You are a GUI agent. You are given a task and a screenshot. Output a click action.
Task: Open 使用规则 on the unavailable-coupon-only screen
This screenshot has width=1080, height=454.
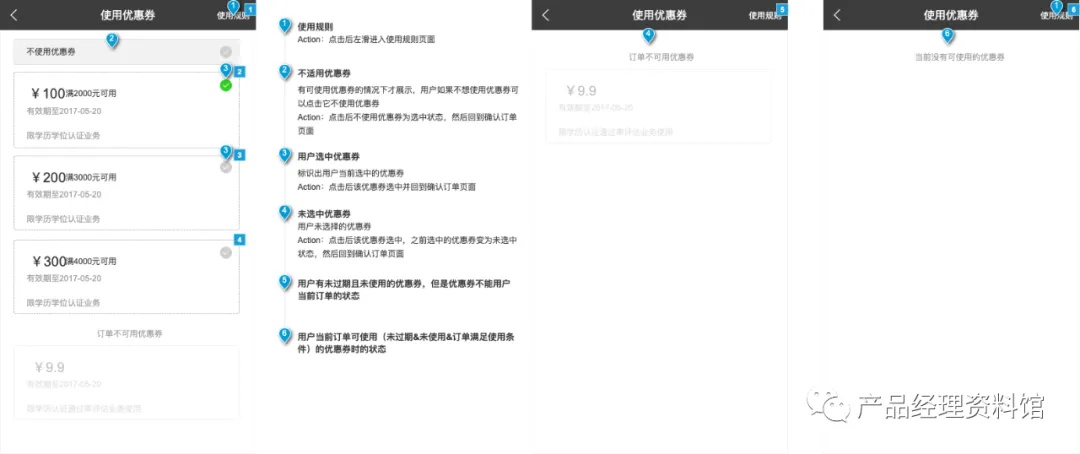click(x=765, y=15)
